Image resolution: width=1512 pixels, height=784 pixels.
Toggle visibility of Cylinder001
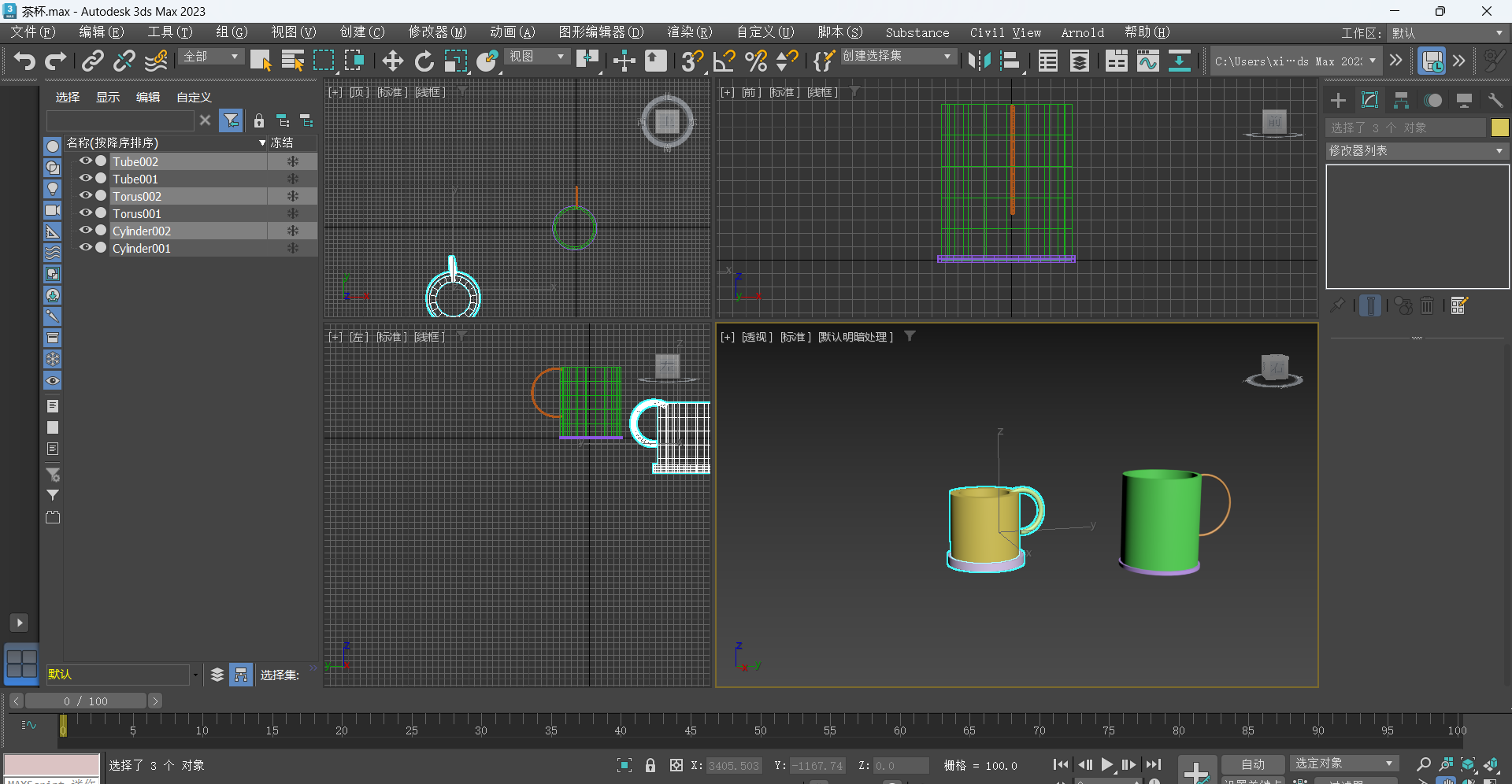pyautogui.click(x=85, y=247)
